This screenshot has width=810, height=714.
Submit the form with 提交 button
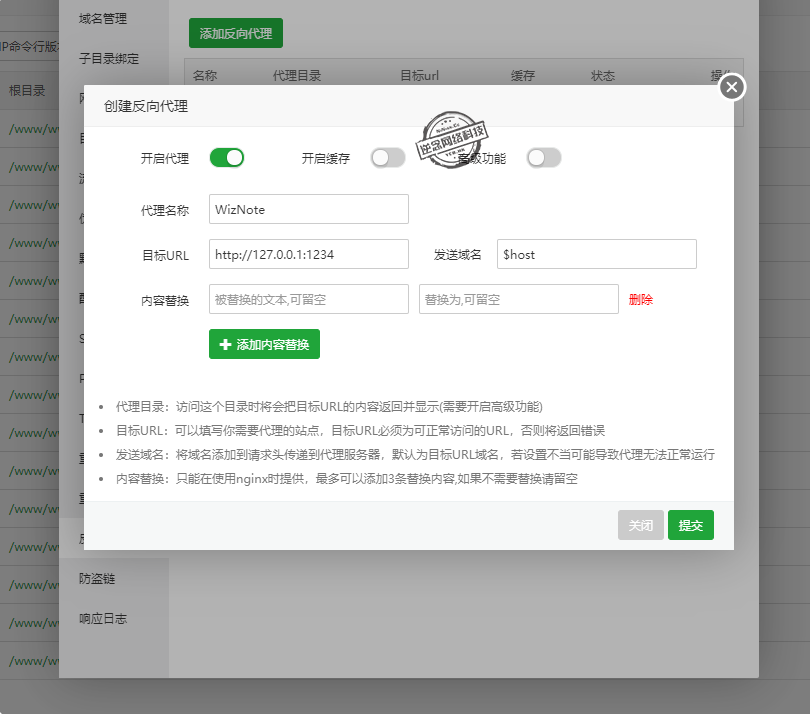point(691,525)
